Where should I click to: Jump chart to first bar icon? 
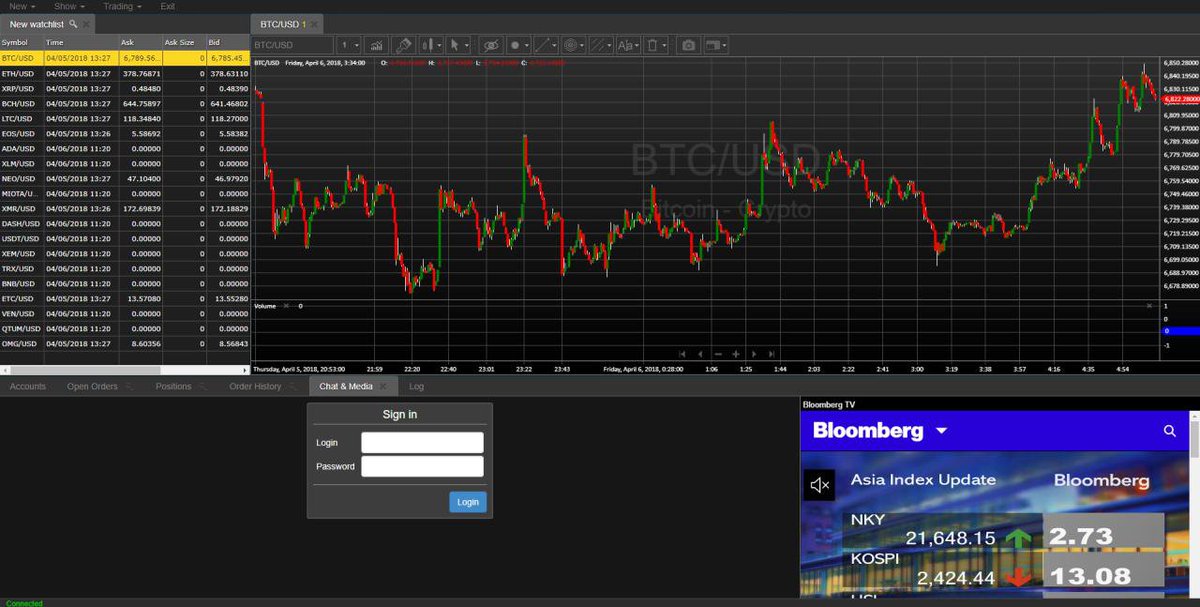point(682,353)
